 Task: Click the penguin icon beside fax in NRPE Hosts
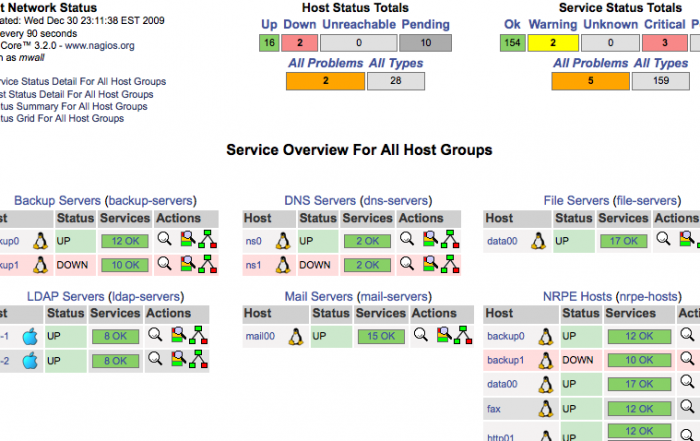tap(546, 409)
